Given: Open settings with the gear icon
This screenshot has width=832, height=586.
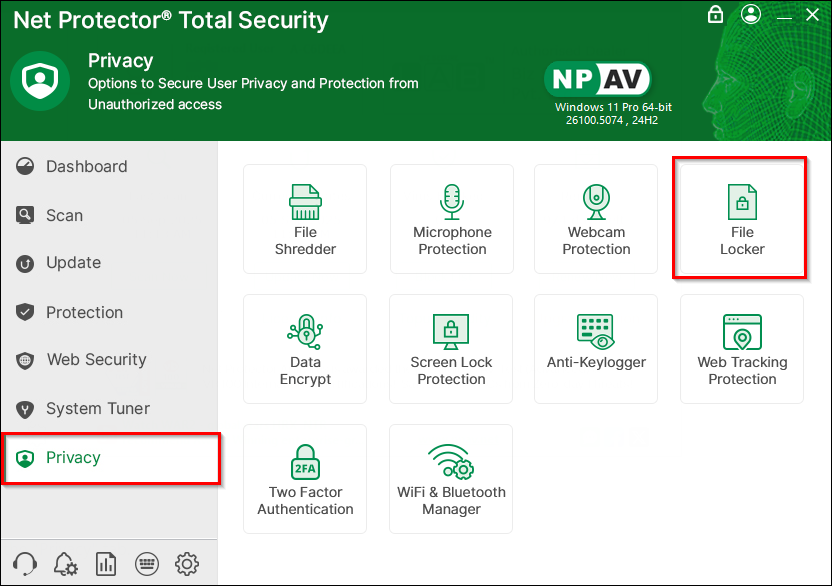Looking at the screenshot, I should coord(187,563).
